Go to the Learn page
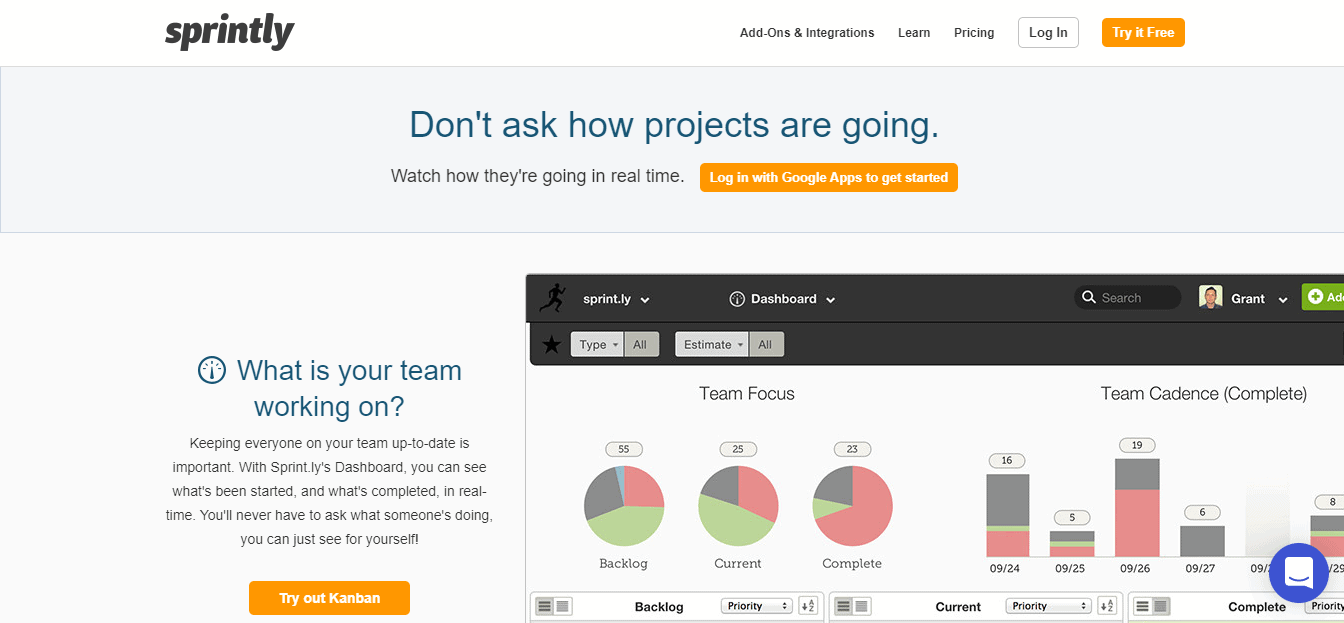This screenshot has height=623, width=1344. pos(914,33)
